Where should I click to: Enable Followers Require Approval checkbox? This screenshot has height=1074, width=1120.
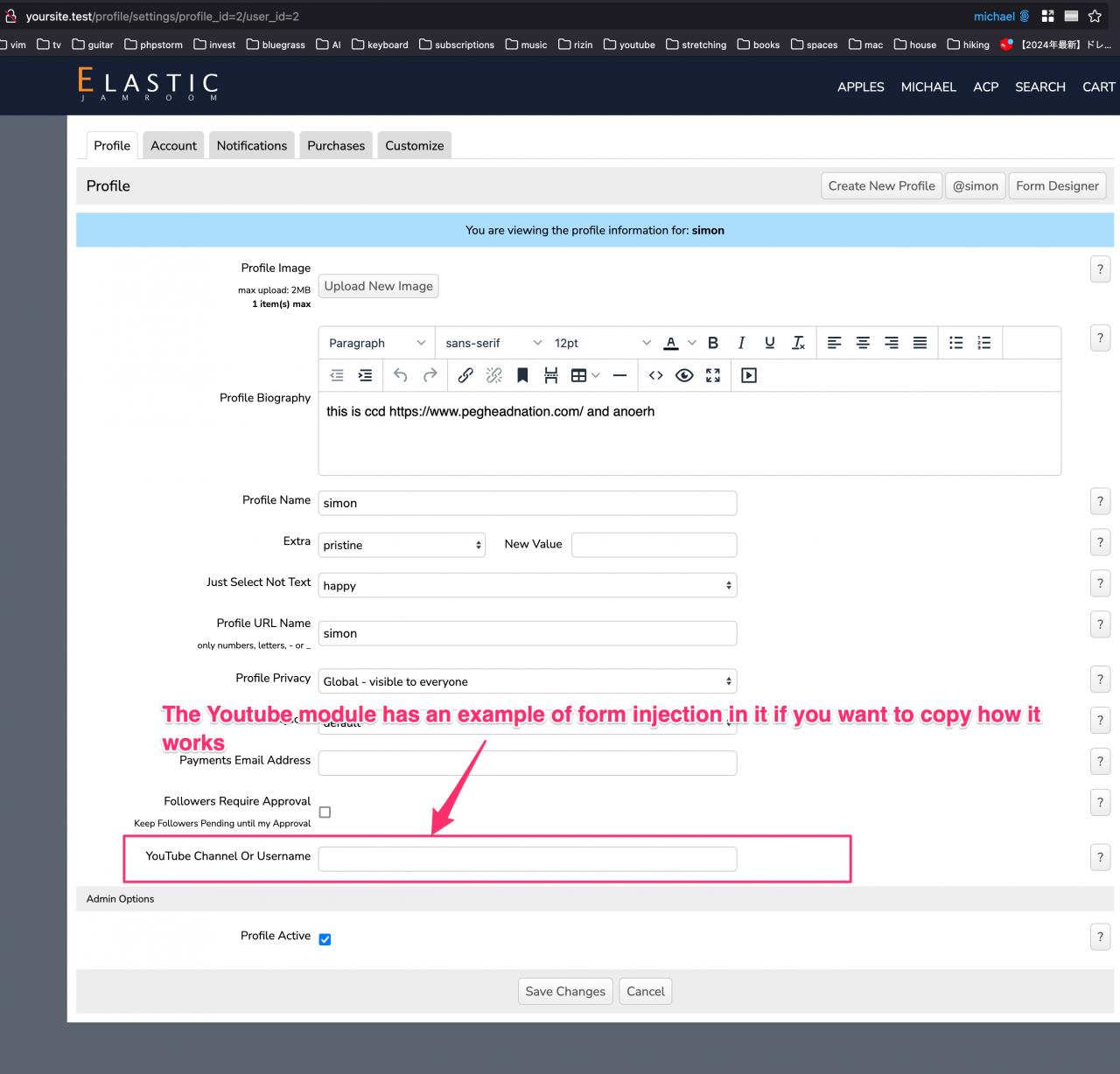pos(325,812)
